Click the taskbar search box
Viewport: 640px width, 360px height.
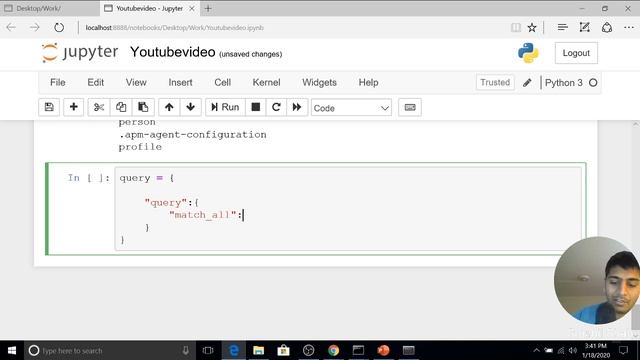110,350
